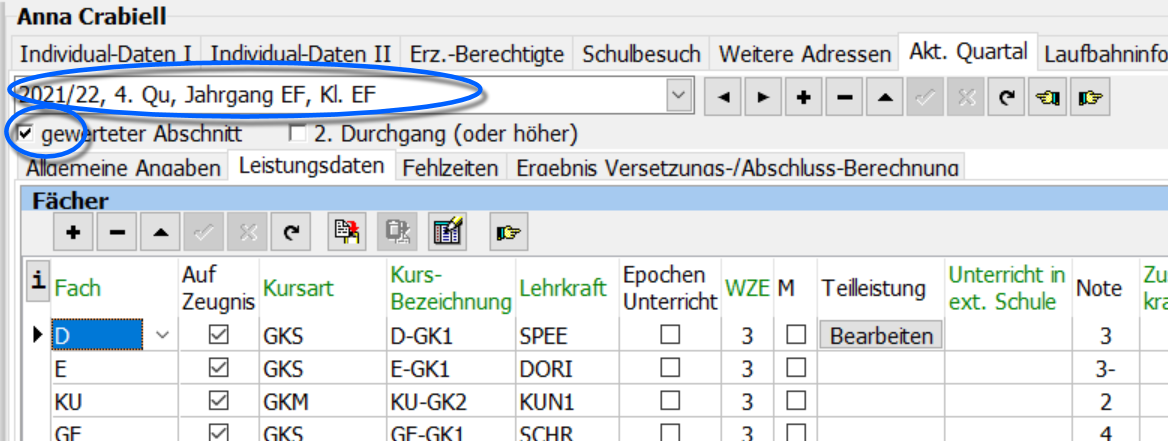Screen dimensions: 1168x441
Task: Select Kursart cell GKM
Action: tap(323, 402)
